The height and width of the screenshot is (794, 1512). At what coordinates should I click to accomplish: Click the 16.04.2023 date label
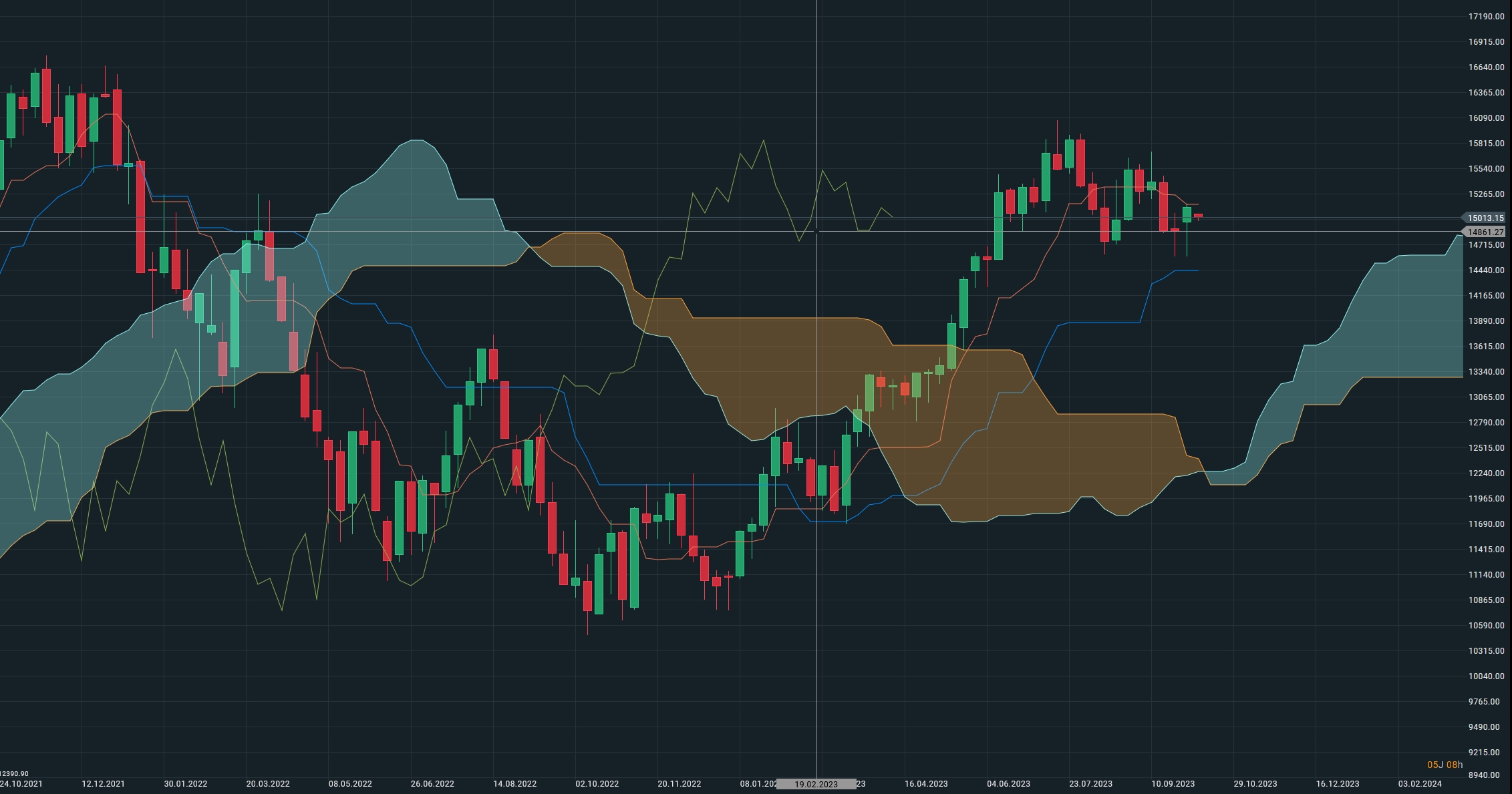926,784
